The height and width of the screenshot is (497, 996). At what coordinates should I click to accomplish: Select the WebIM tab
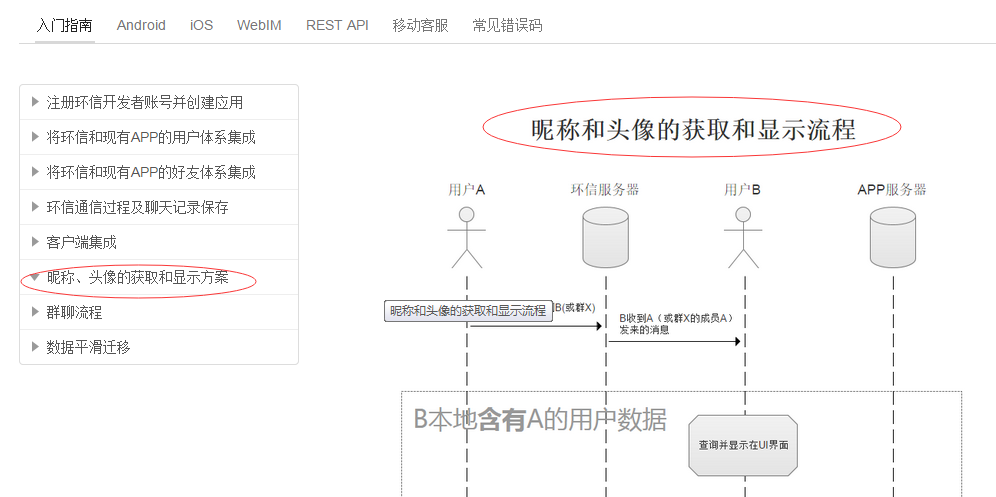pyautogui.click(x=259, y=25)
